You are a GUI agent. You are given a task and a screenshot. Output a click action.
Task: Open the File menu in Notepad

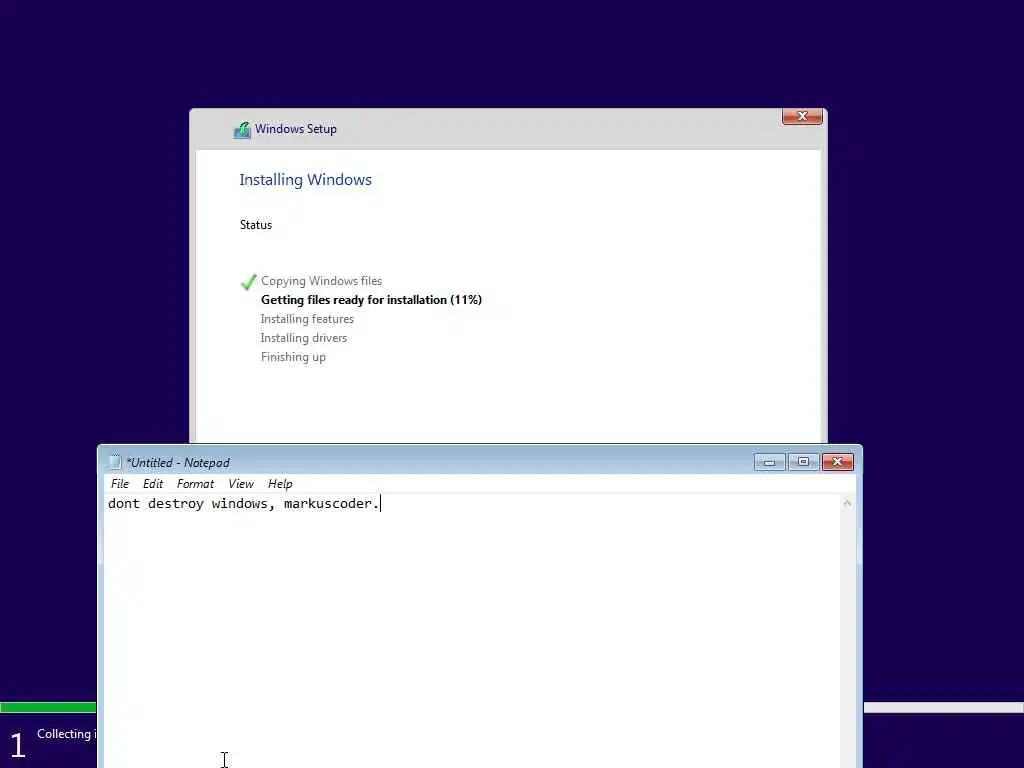pyautogui.click(x=120, y=484)
